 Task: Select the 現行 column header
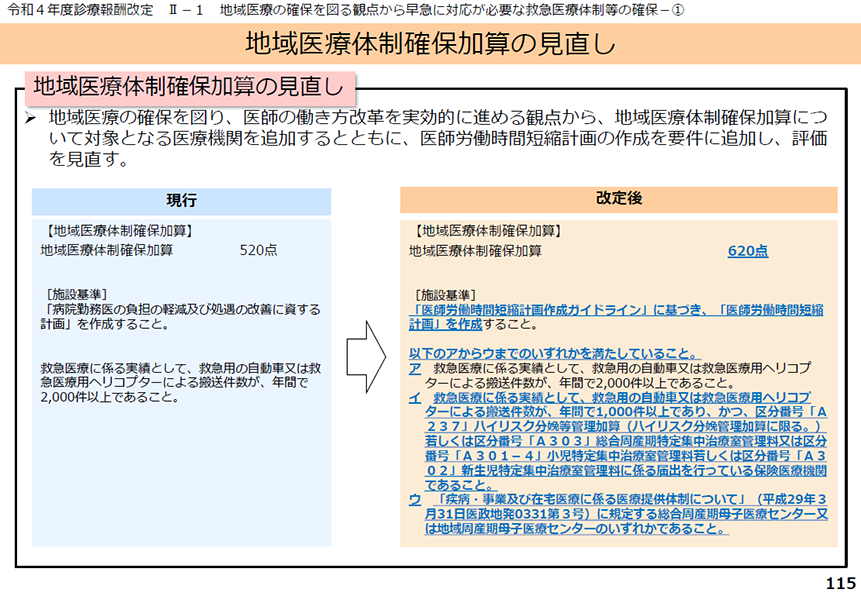(x=181, y=201)
